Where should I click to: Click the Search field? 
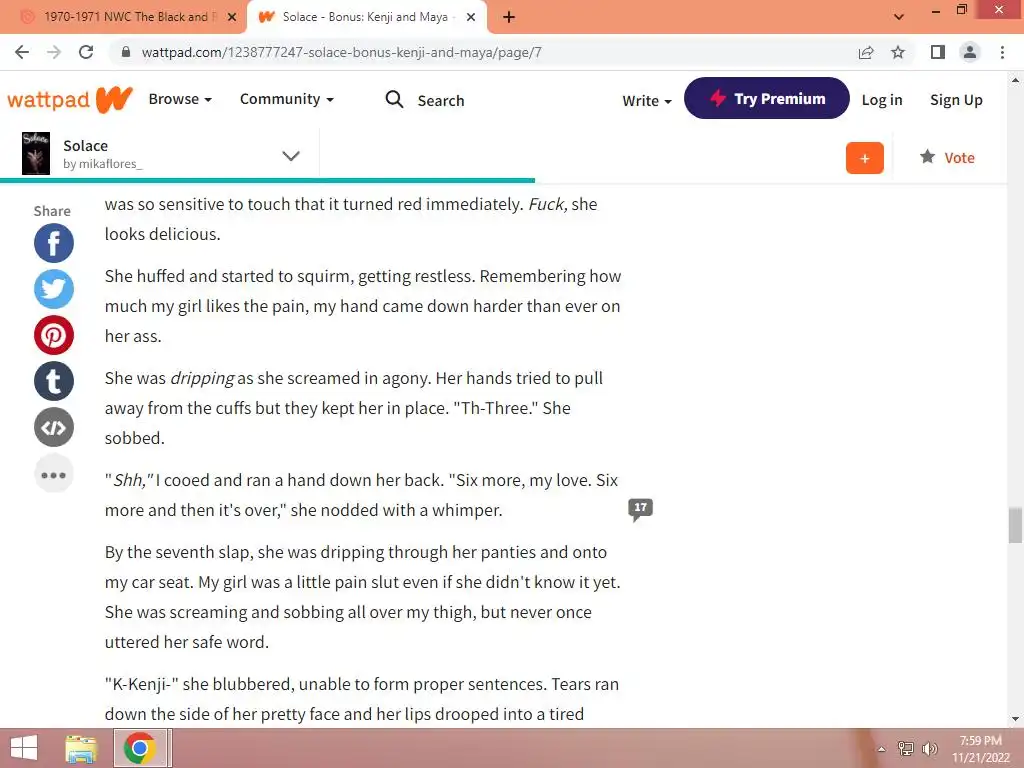425,100
